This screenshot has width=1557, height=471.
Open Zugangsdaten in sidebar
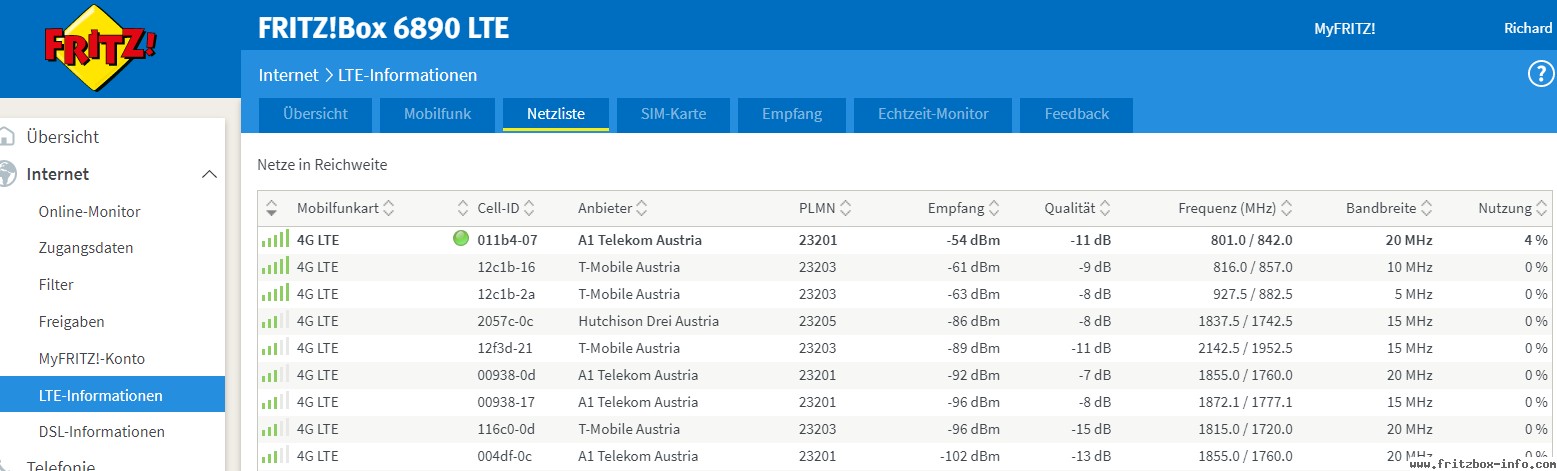(x=86, y=247)
